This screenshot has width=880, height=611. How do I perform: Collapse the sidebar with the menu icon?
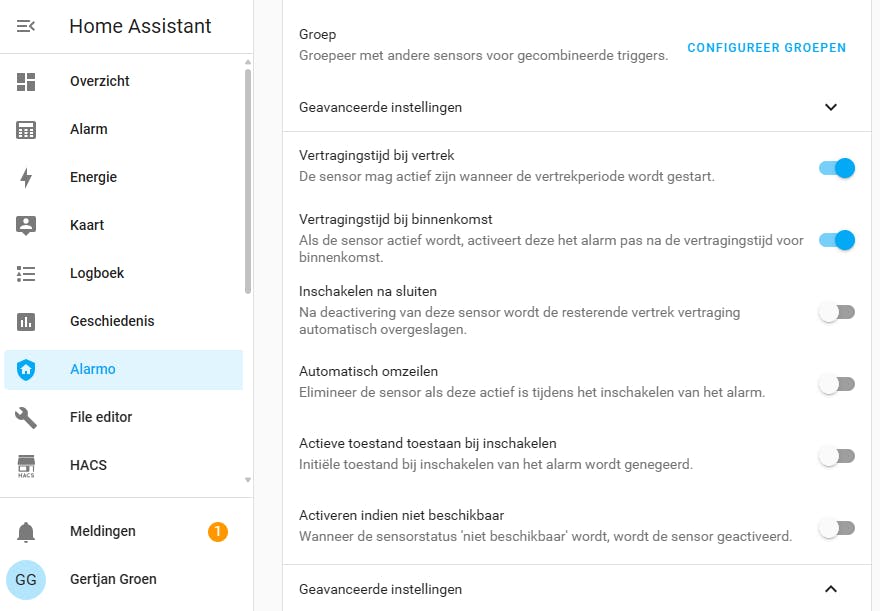point(26,26)
